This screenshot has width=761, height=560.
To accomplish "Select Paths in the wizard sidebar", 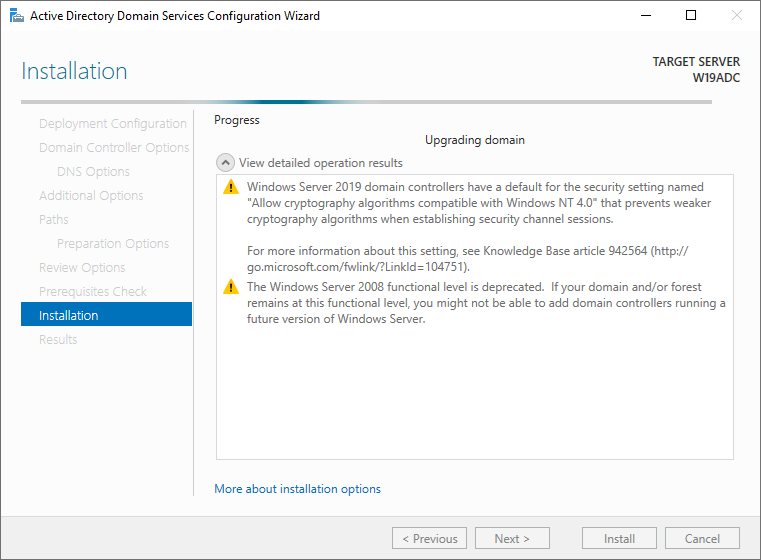I will tap(53, 219).
